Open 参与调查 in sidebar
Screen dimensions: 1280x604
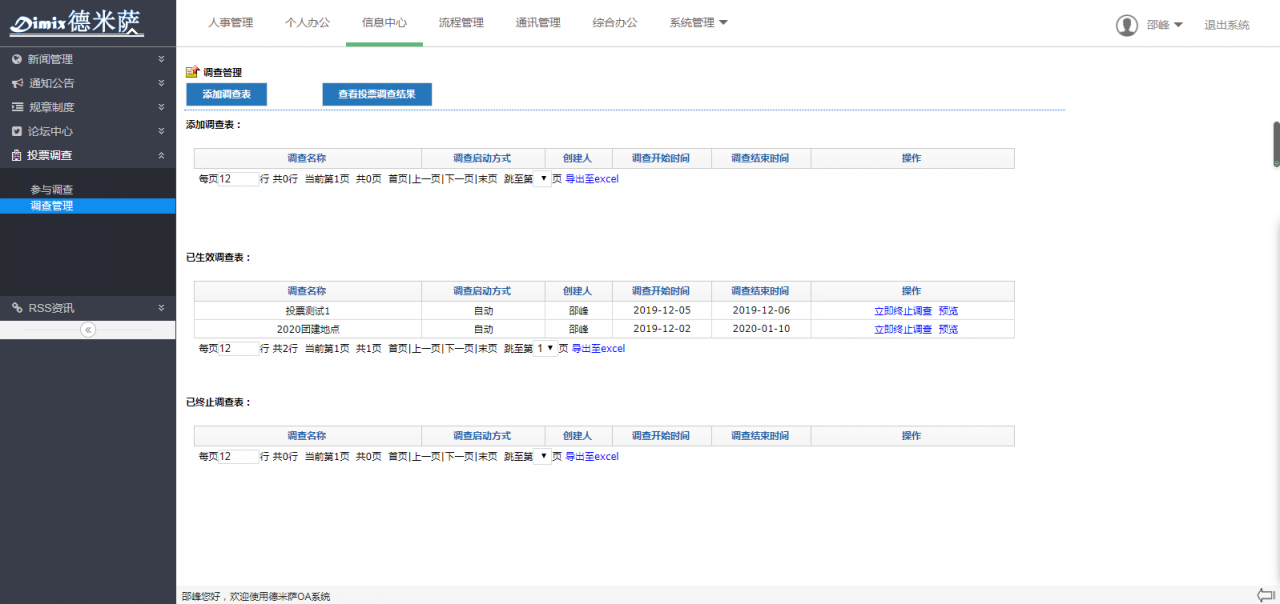52,190
